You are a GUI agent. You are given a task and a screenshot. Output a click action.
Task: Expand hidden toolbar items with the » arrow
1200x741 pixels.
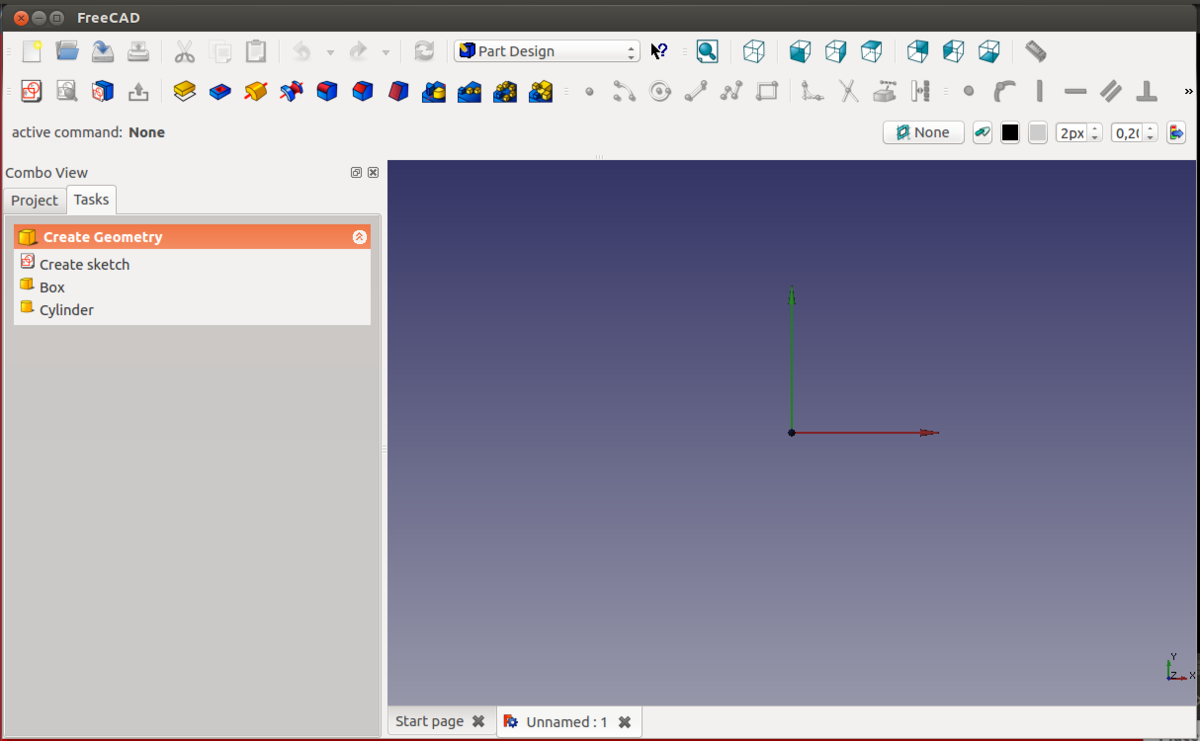click(x=1188, y=92)
